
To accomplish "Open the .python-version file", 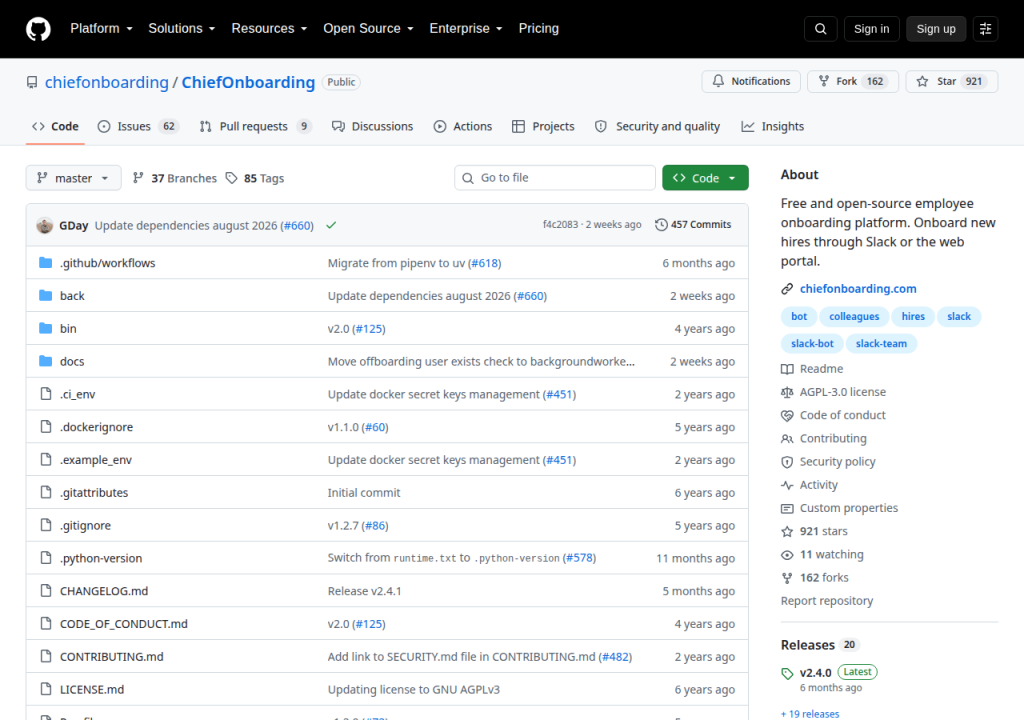I will pyautogui.click(x=101, y=558).
